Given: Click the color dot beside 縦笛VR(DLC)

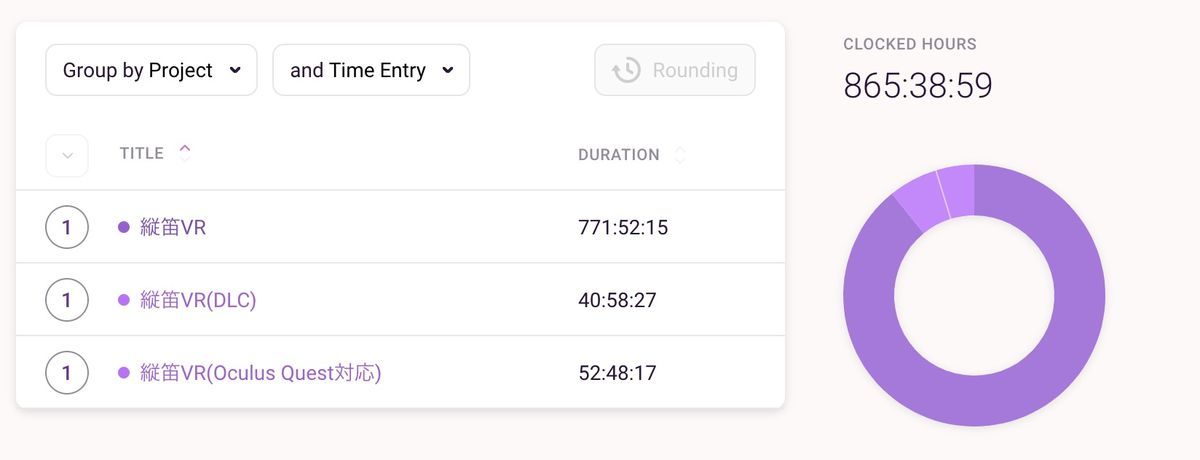Looking at the screenshot, I should pos(124,300).
